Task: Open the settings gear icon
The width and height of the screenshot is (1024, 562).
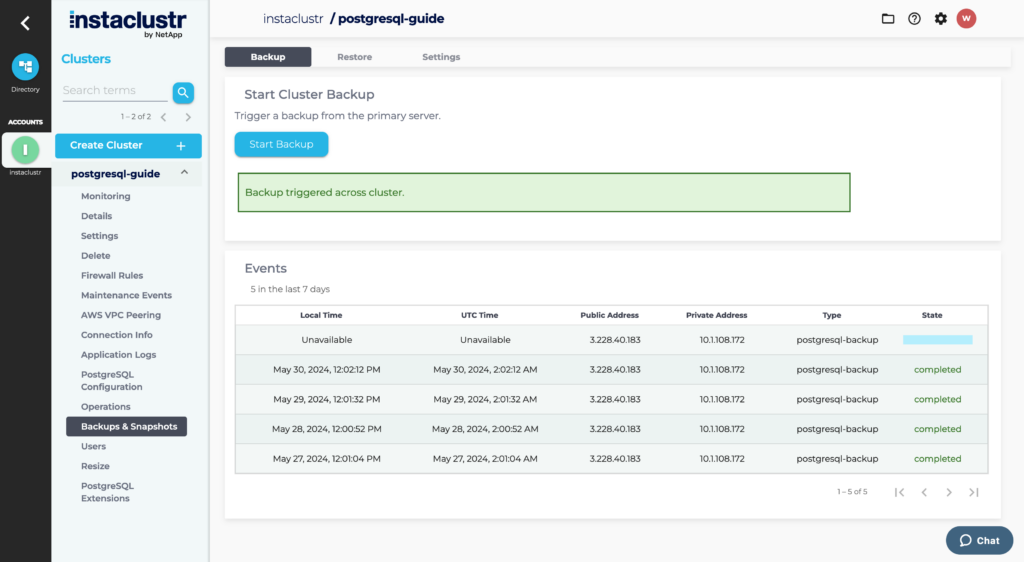Action: coord(940,19)
